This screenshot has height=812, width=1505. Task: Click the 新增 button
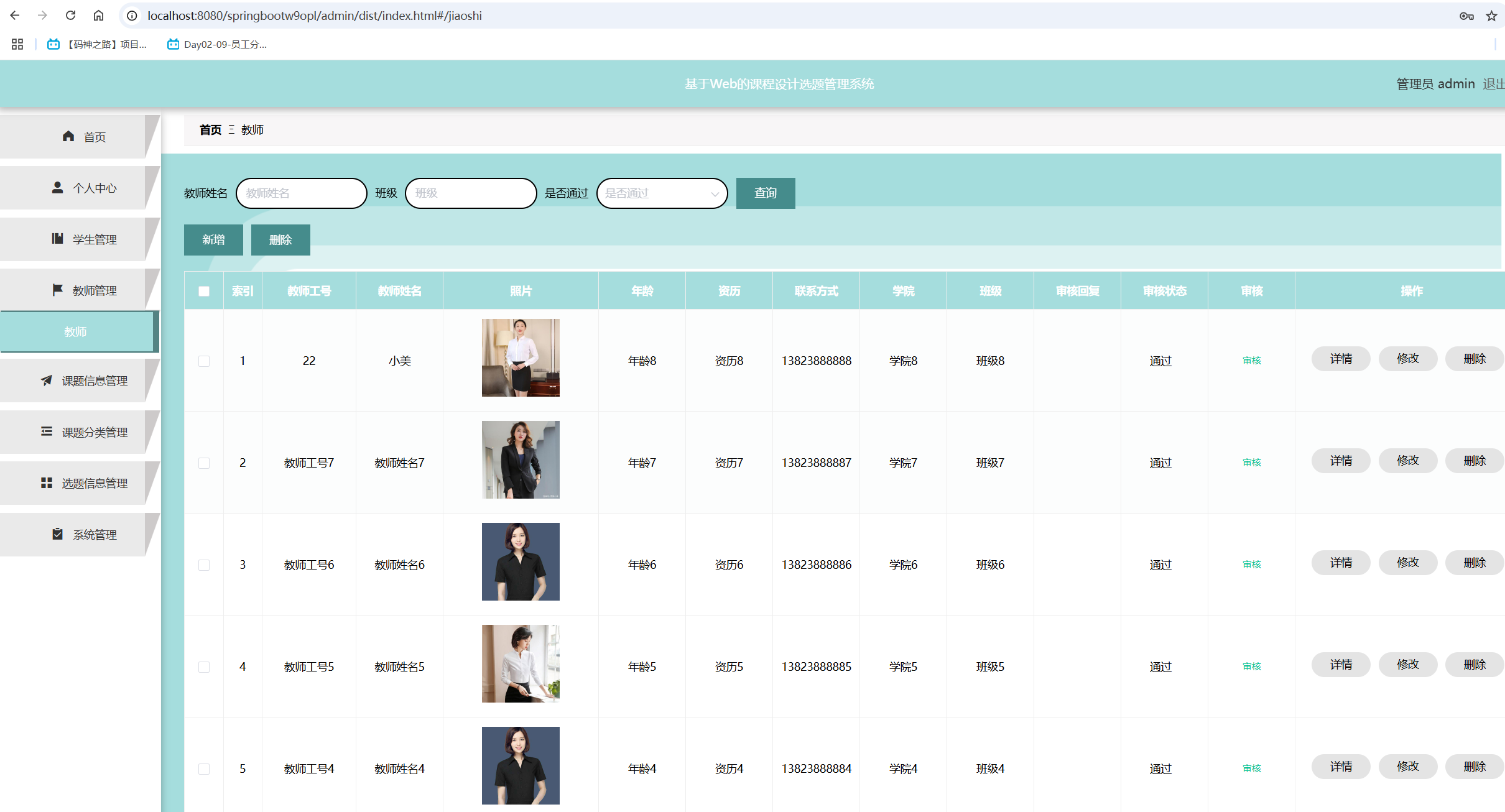(213, 240)
